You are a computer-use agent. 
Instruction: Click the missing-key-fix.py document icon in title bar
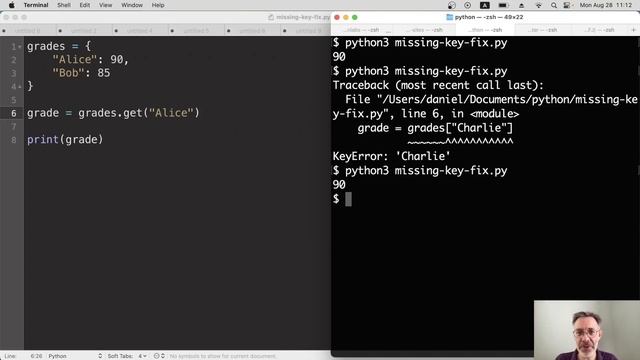(x=271, y=17)
